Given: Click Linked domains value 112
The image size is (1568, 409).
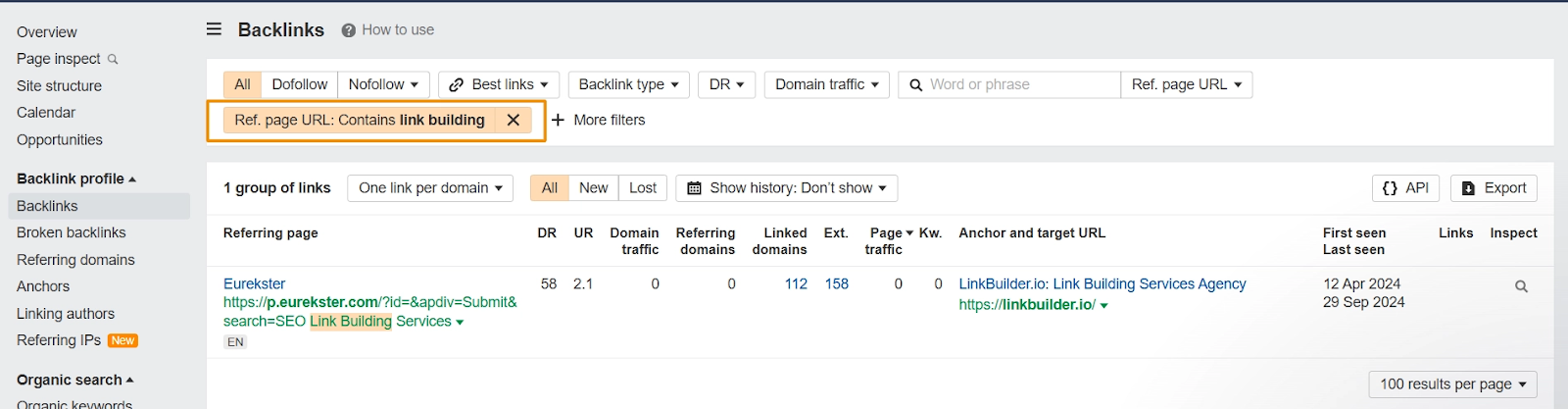Looking at the screenshot, I should pos(796,283).
